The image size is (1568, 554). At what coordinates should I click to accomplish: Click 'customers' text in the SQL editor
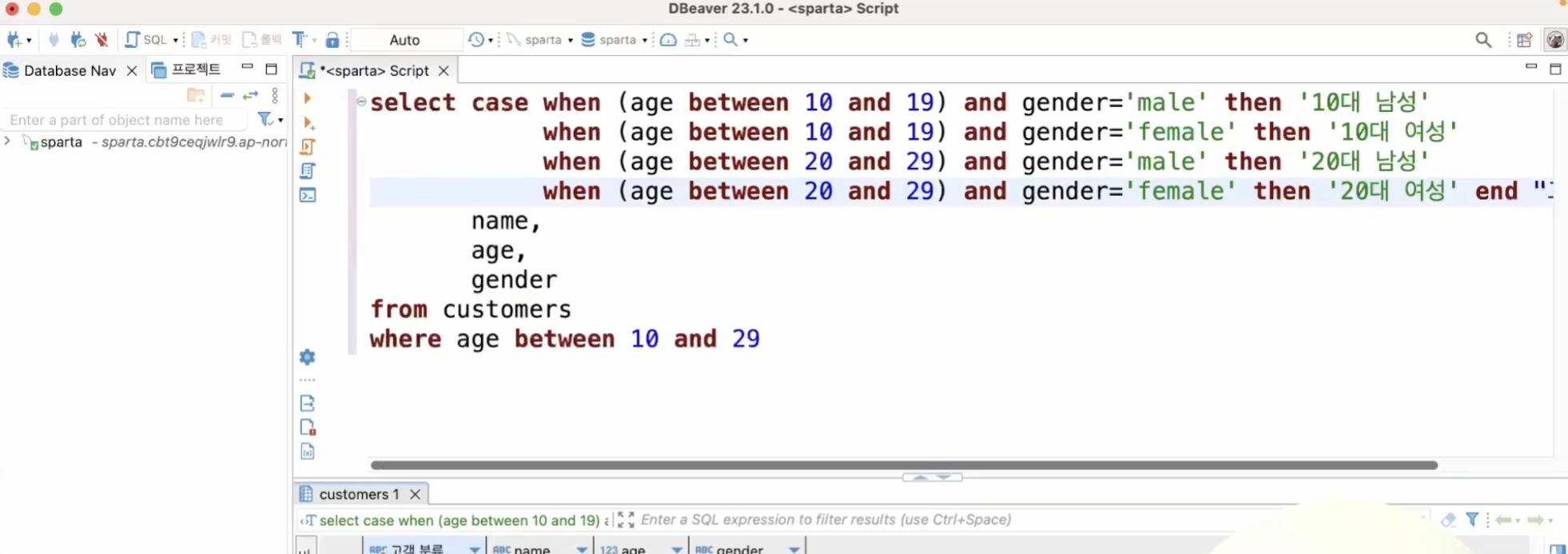tap(507, 309)
